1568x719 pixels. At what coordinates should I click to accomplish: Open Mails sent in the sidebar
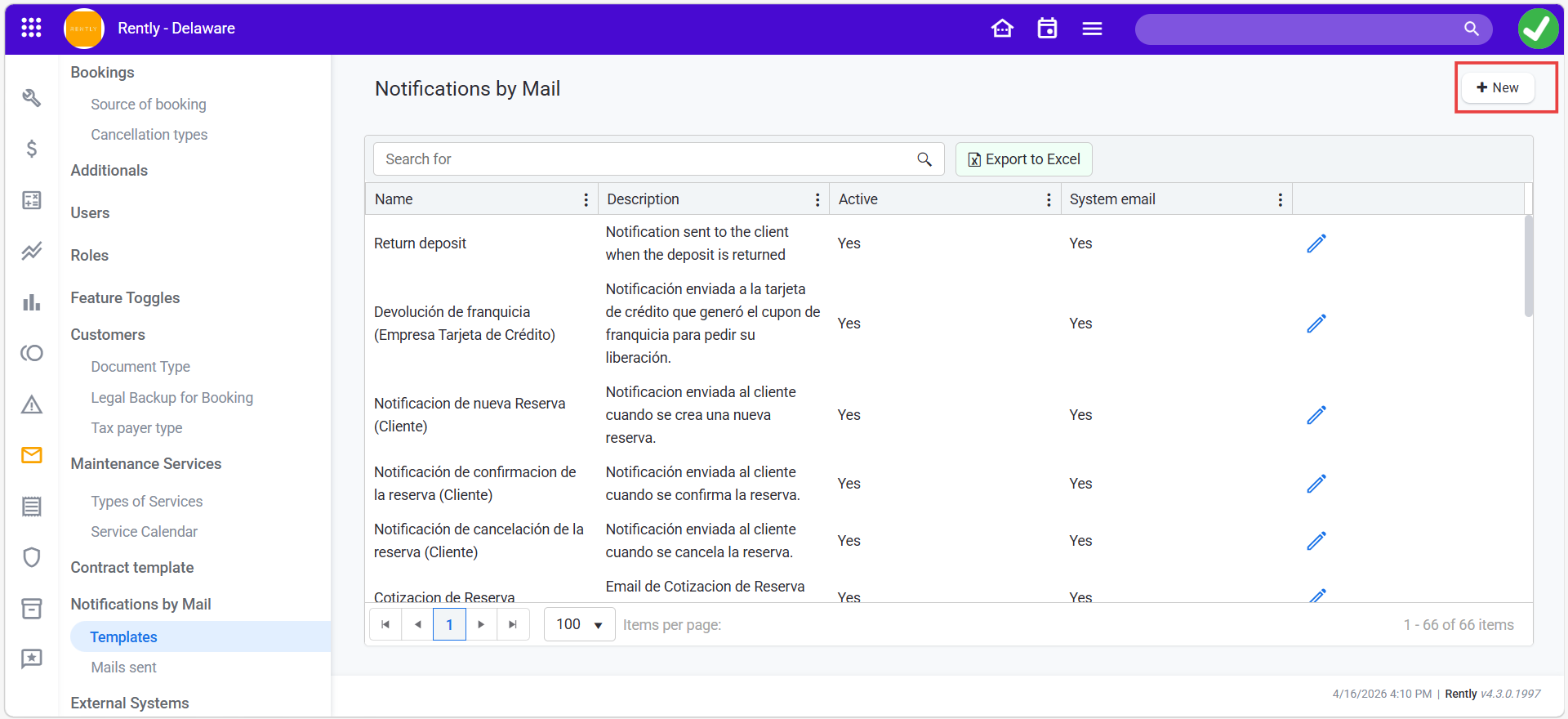[x=123, y=668]
